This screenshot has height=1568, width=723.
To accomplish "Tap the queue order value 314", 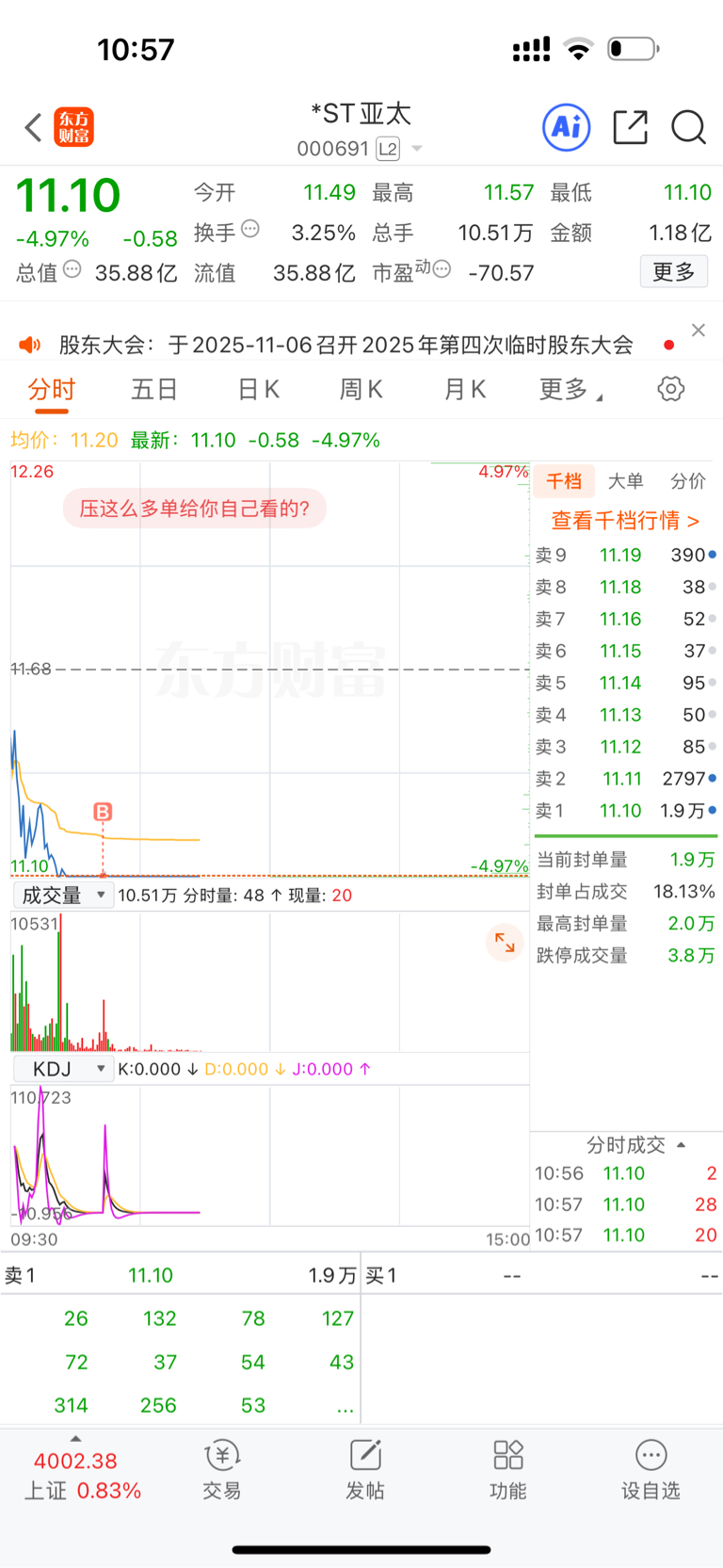I will pos(71,1405).
